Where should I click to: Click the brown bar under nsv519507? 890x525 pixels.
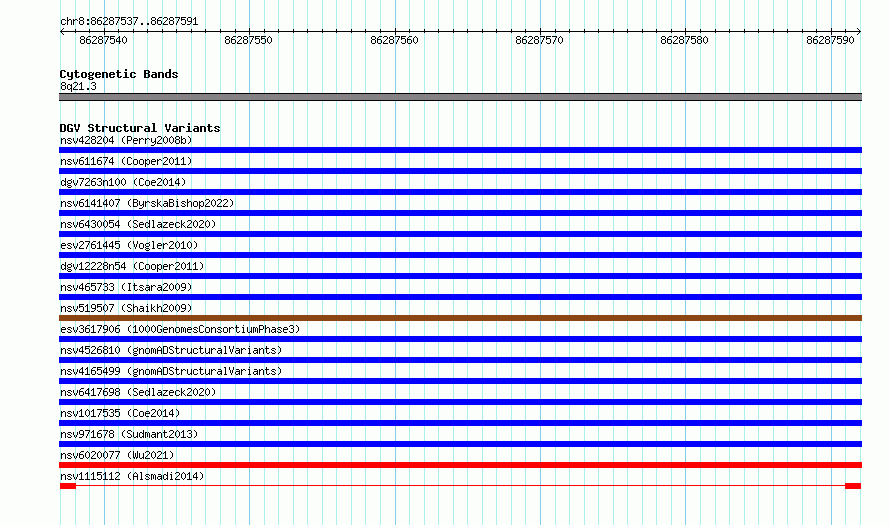pos(460,318)
